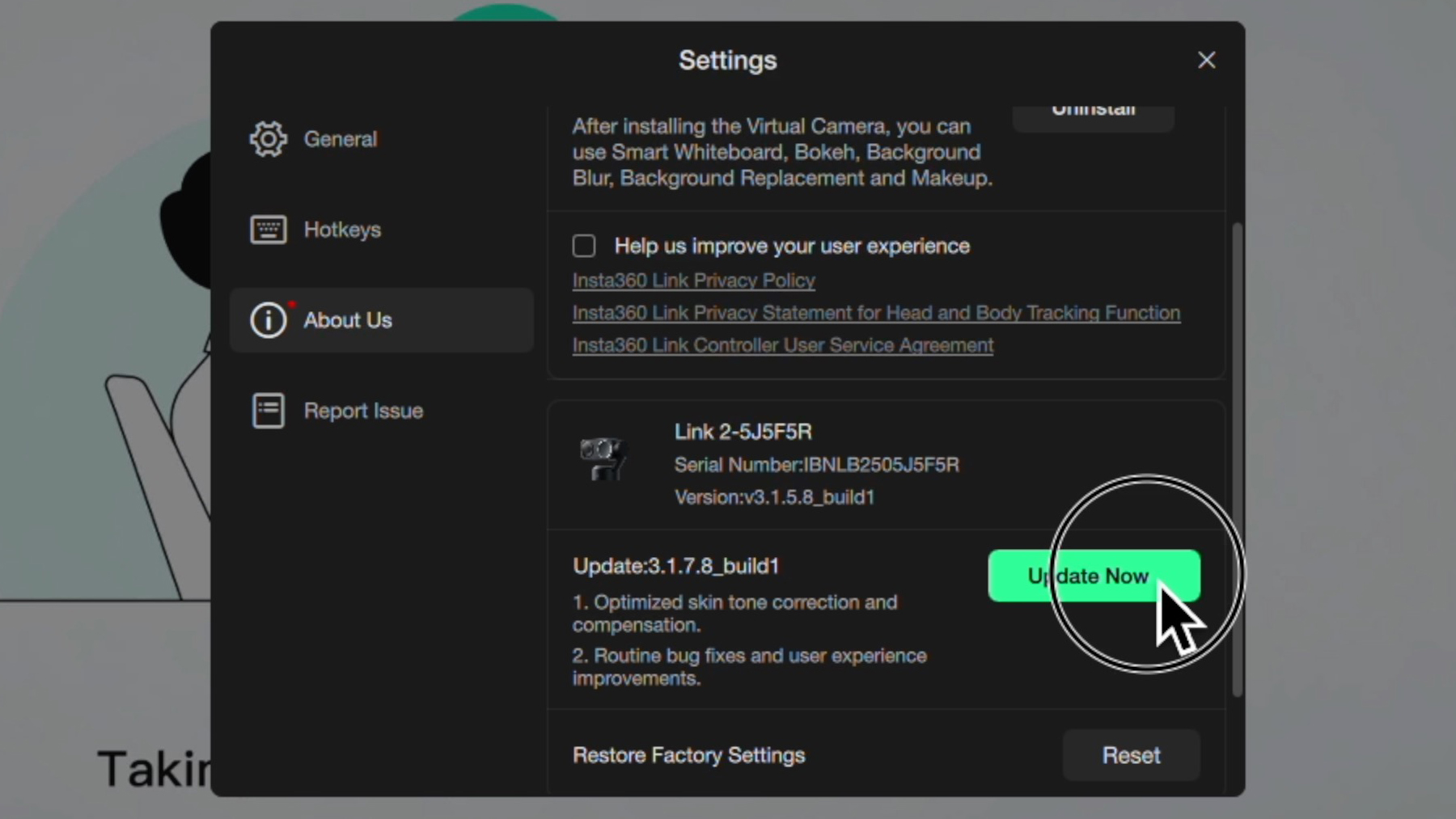Viewport: 1456px width, 819px height.
Task: Click the Settings dialog title
Action: [727, 60]
